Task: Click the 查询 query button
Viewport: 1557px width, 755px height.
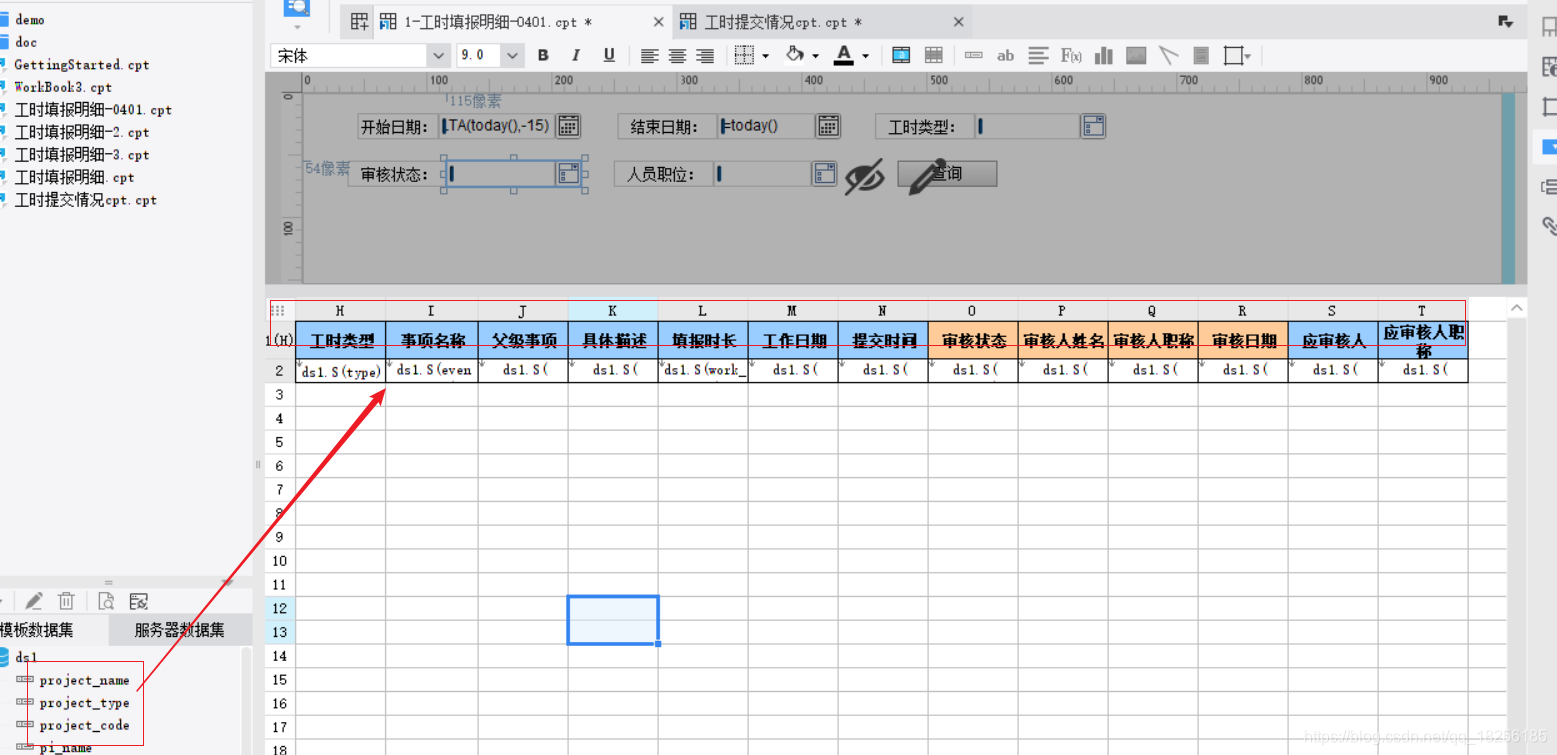Action: pyautogui.click(x=947, y=173)
